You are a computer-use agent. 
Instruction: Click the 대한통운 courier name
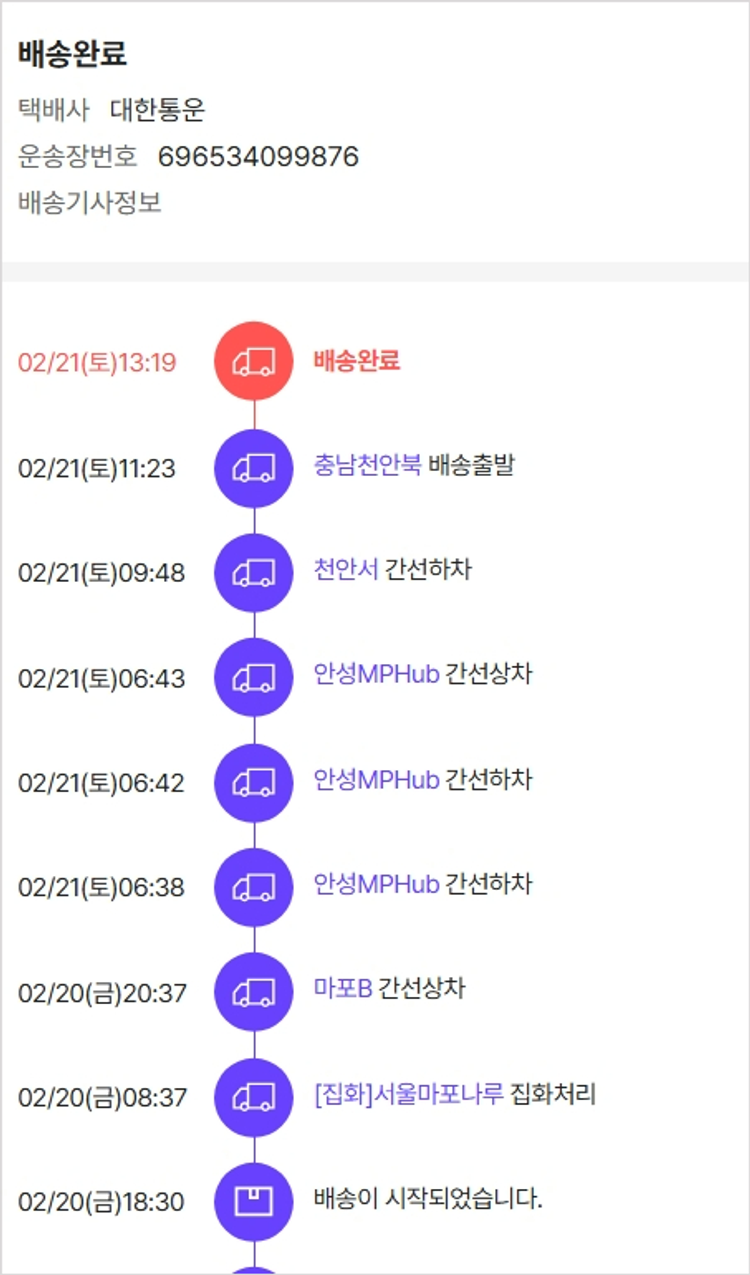(157, 110)
